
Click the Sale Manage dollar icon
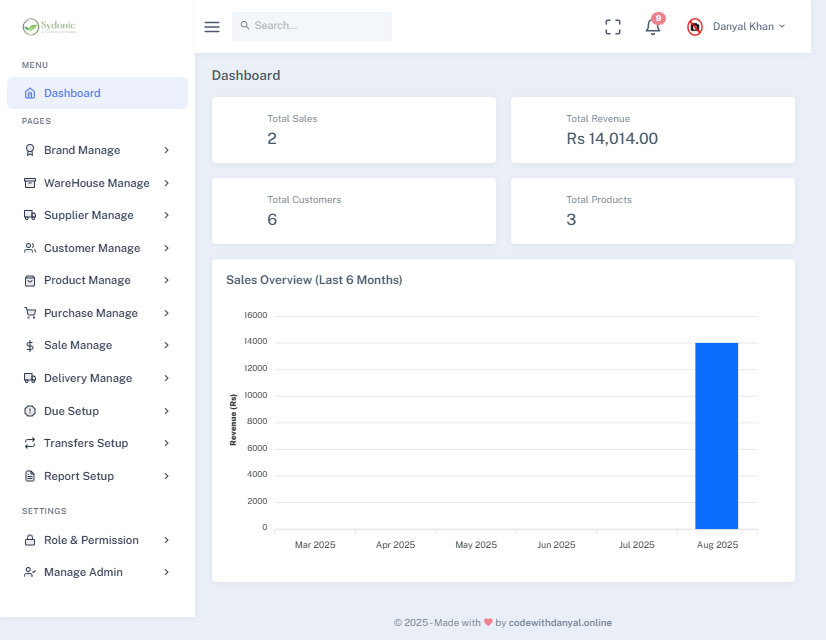30,345
